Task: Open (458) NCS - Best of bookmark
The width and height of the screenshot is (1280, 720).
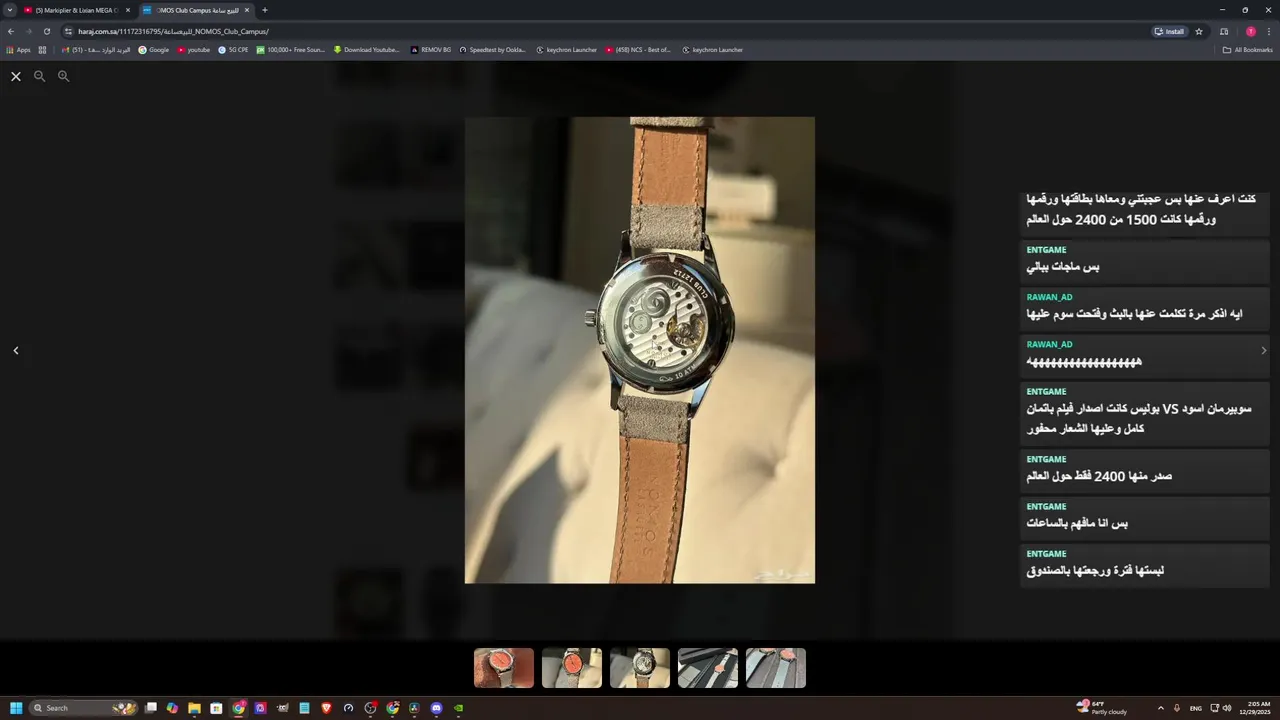Action: pyautogui.click(x=638, y=50)
